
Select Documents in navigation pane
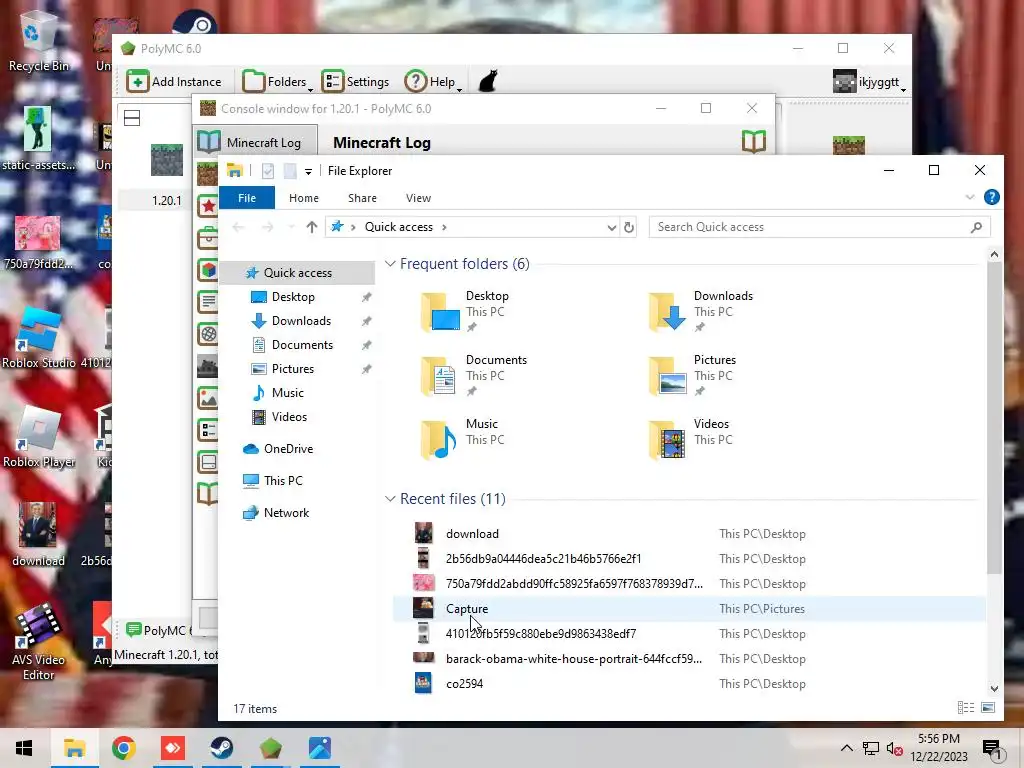(x=302, y=345)
